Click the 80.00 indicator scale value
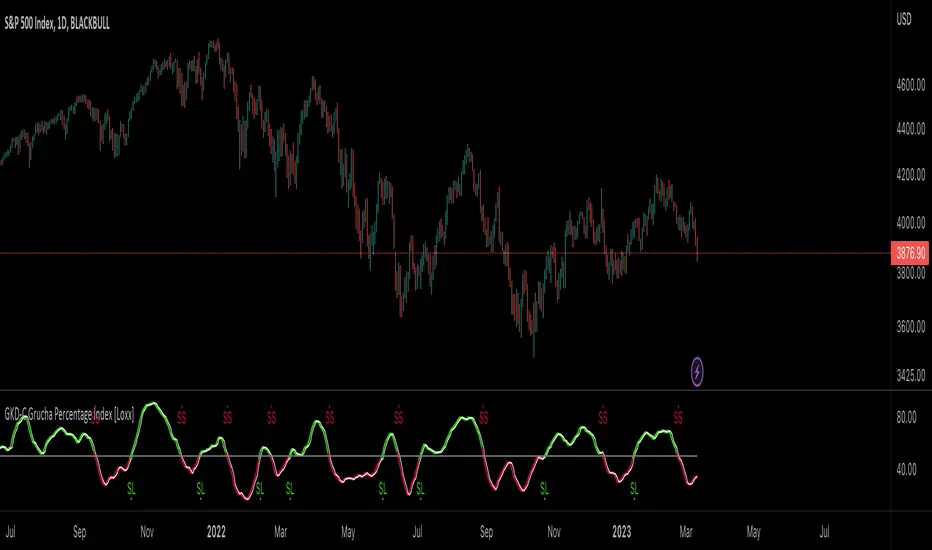Screen dimensions: 932x550 click(x=906, y=417)
